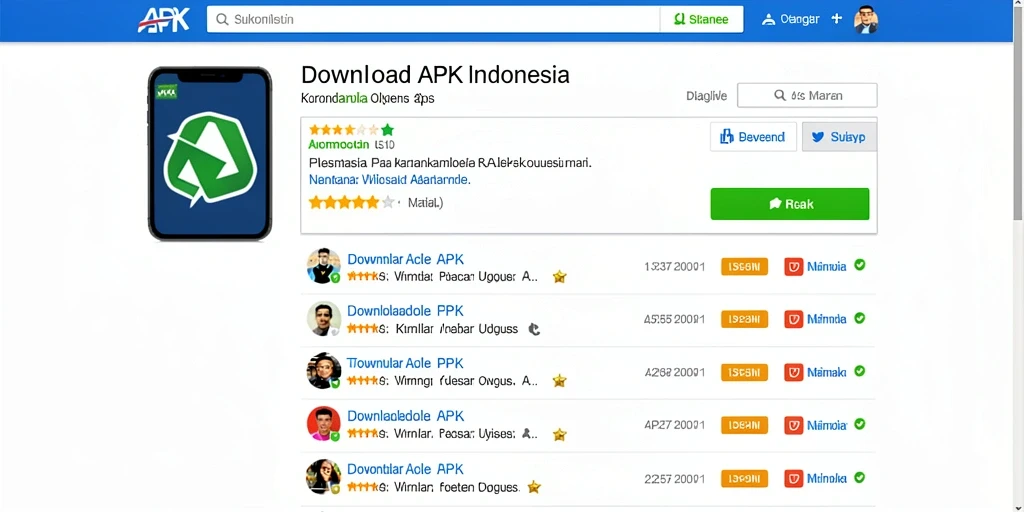Click the star rating next to Matal
1024x512 pixels.
click(x=352, y=202)
